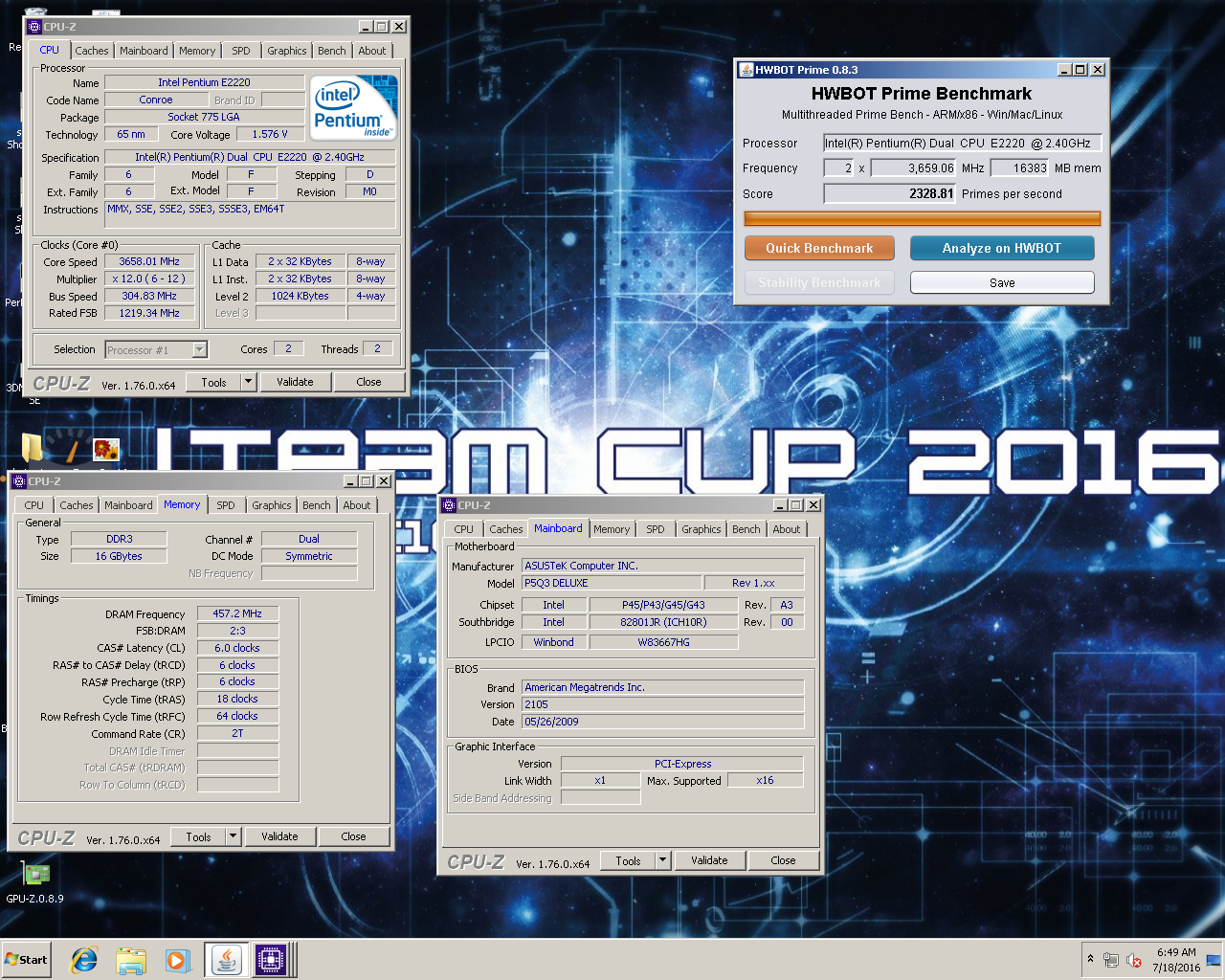1225x980 pixels.
Task: Click the muted volume tray icon
Action: coord(1134,960)
